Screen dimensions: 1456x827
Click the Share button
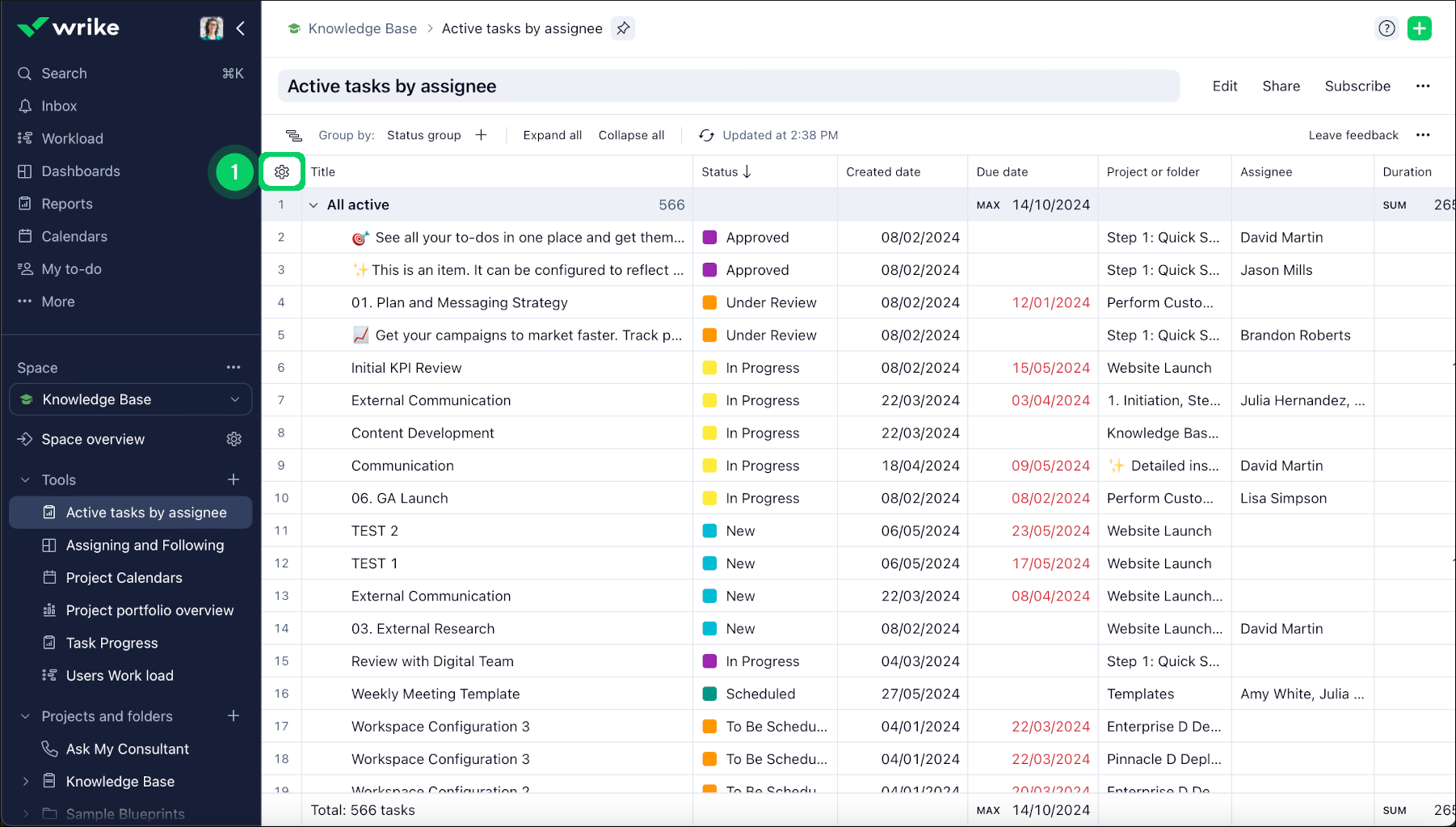(x=1281, y=86)
